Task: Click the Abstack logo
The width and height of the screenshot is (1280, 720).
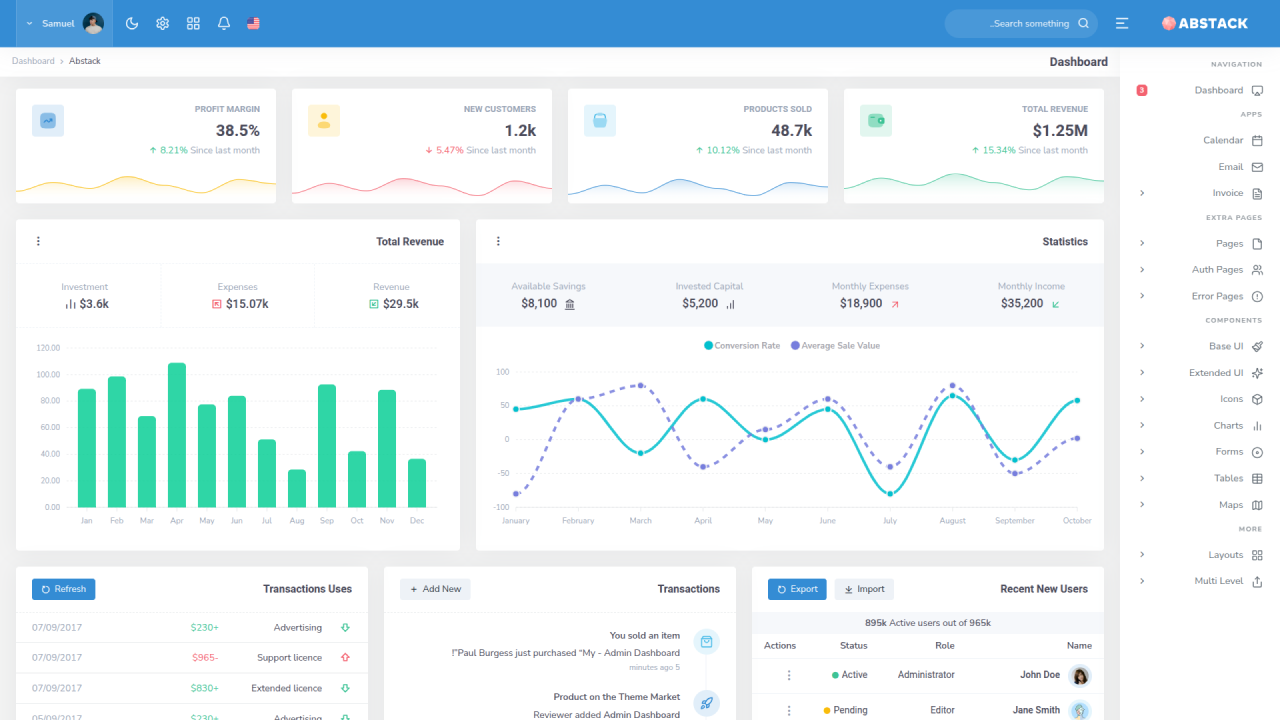Action: 1205,23
